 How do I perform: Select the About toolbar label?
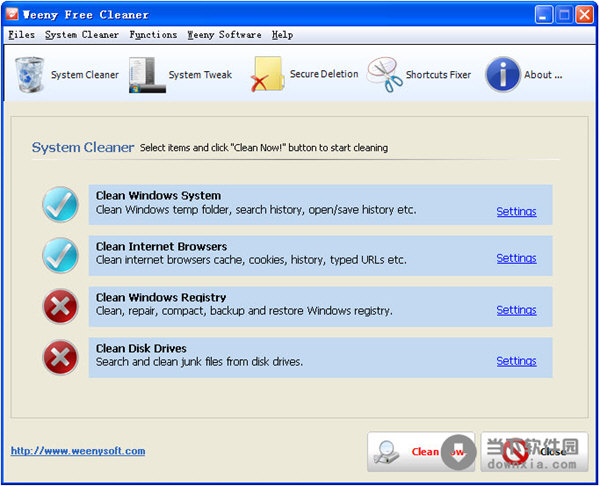(543, 75)
